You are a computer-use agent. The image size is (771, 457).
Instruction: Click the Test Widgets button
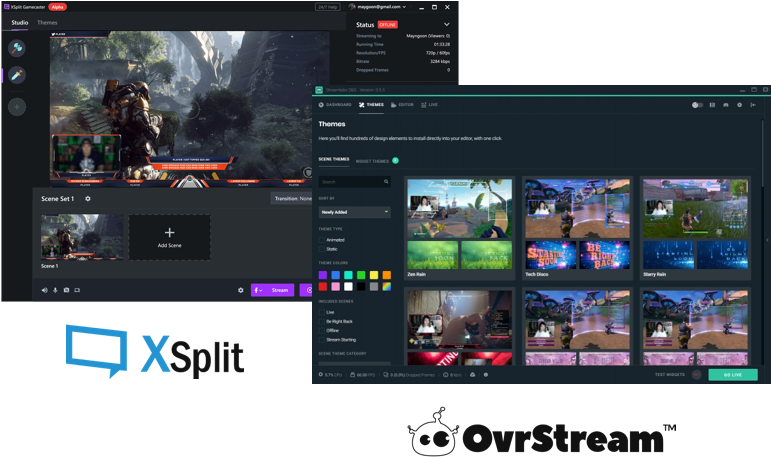coord(670,375)
